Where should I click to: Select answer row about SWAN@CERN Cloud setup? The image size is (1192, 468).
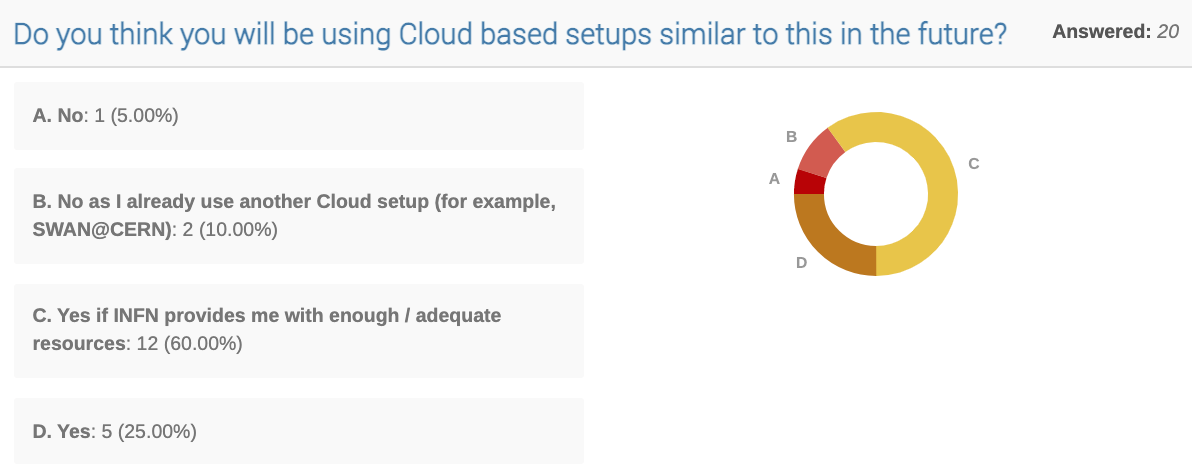(x=299, y=217)
